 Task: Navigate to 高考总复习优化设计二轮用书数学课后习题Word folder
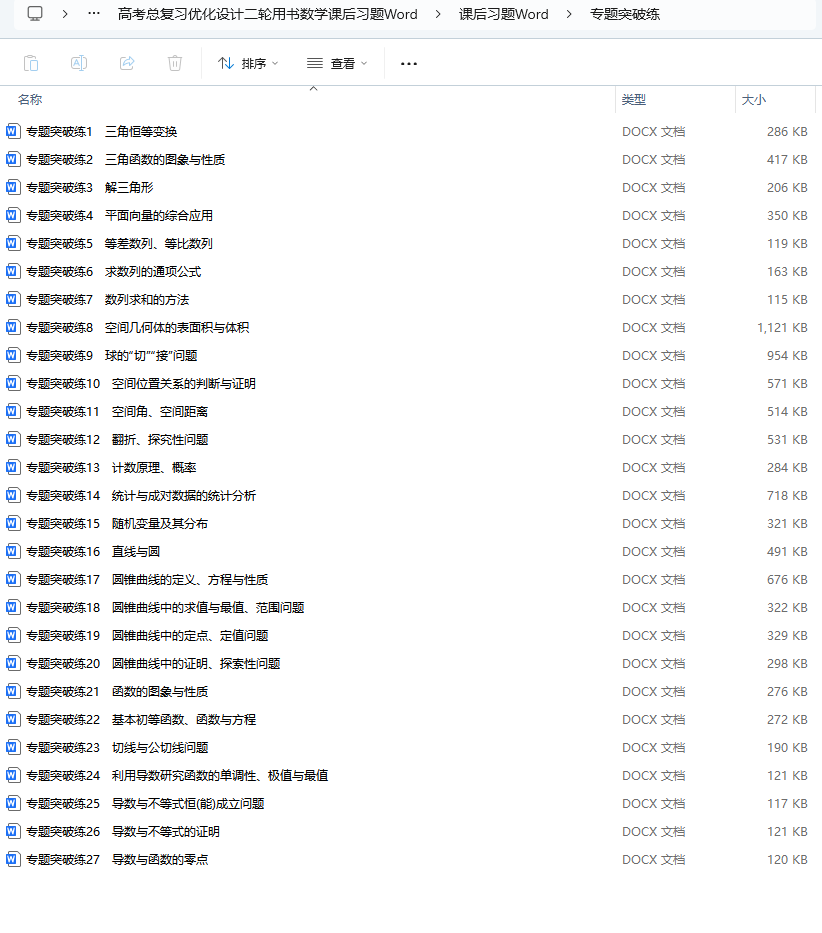[x=267, y=14]
